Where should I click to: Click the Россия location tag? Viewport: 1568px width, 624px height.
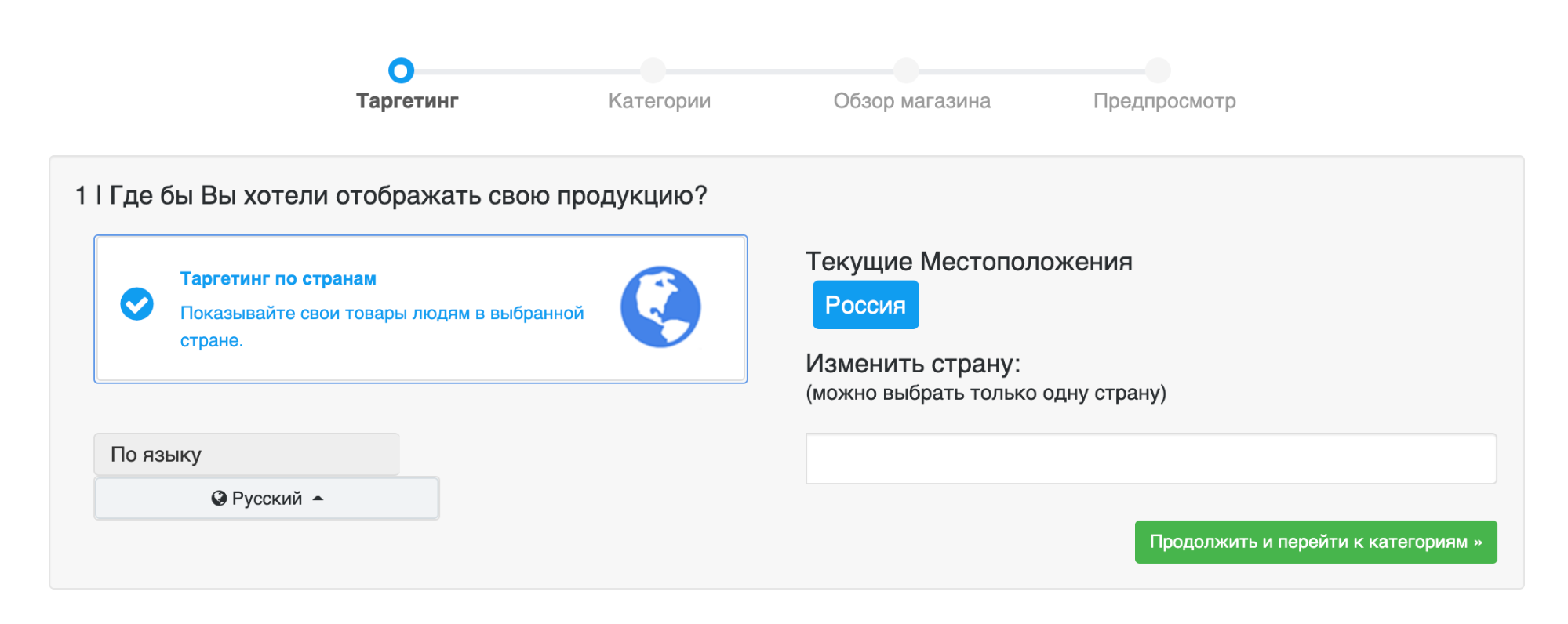tap(865, 305)
